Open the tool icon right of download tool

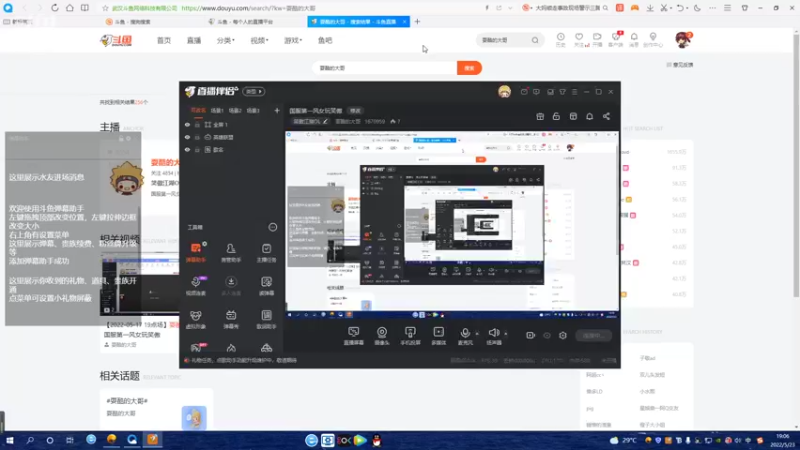click(266, 286)
